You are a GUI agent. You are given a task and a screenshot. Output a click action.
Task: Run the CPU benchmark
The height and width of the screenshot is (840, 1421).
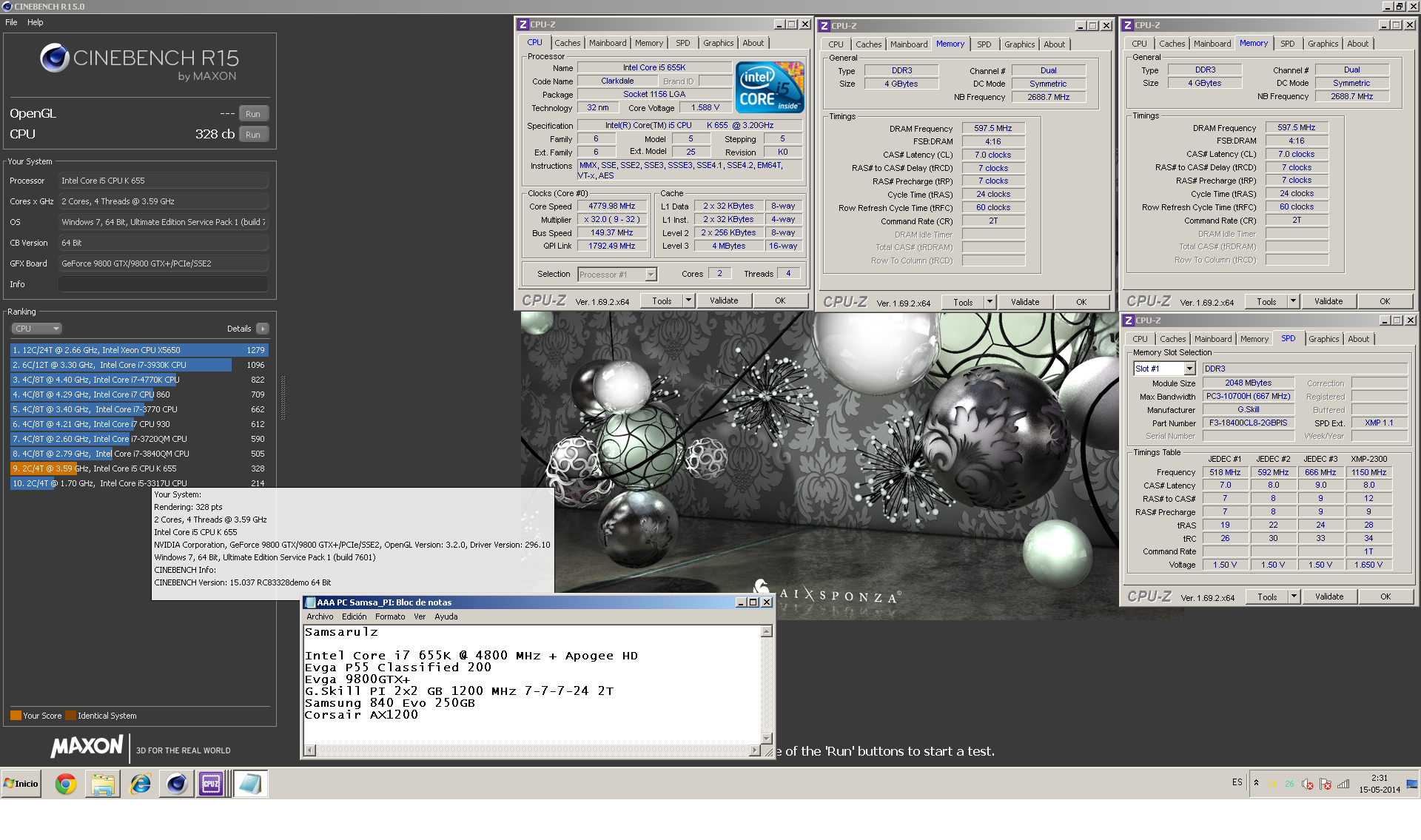pyautogui.click(x=253, y=135)
